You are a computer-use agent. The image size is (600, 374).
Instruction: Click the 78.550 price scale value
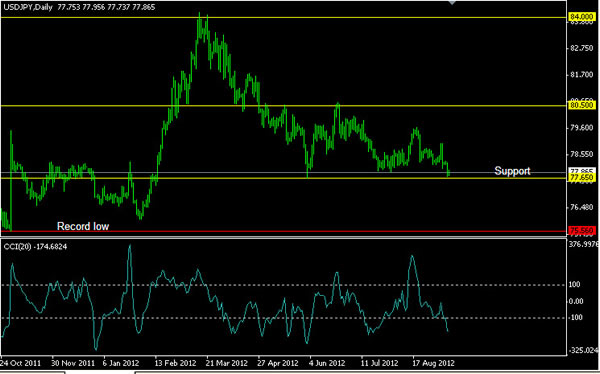[x=582, y=154]
